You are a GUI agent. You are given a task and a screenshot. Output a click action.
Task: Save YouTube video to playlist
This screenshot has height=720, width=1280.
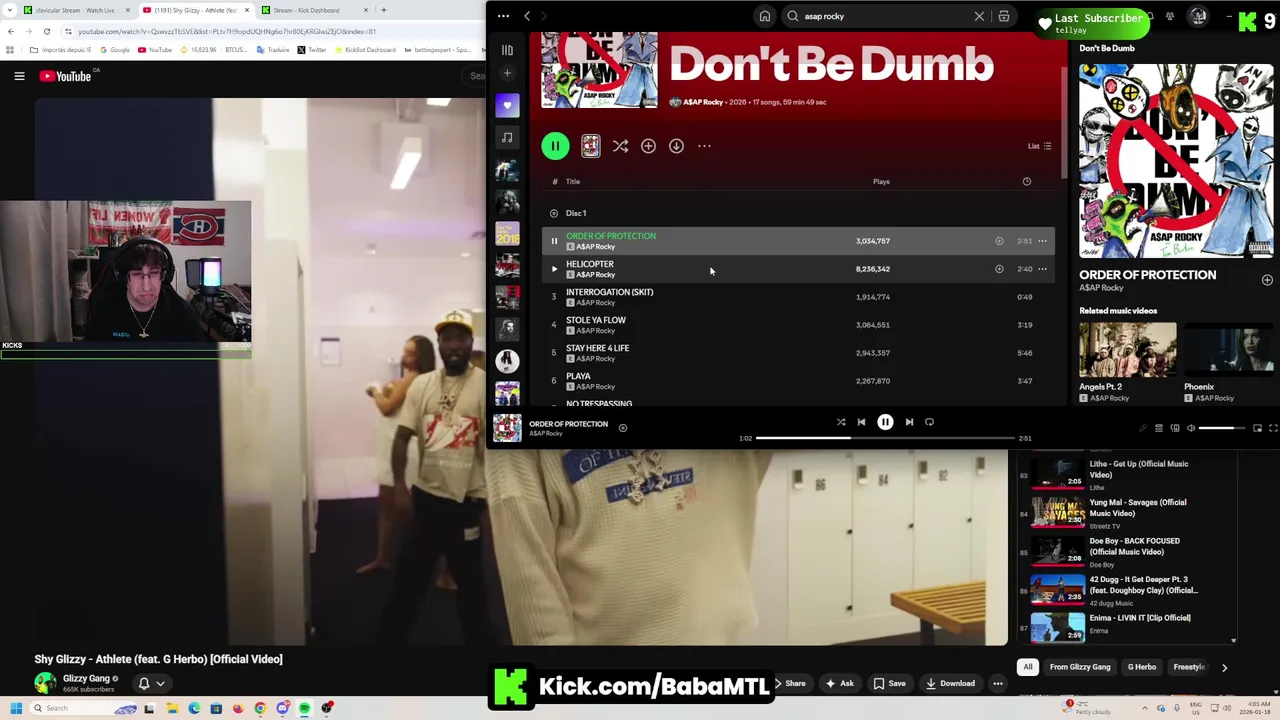(x=889, y=684)
